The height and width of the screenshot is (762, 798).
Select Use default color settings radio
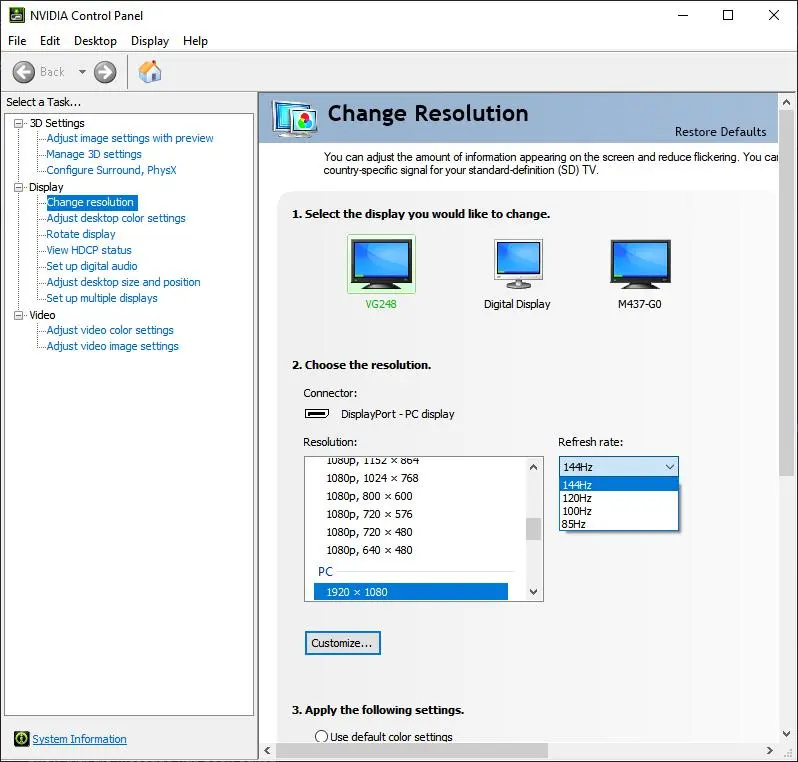(x=321, y=737)
